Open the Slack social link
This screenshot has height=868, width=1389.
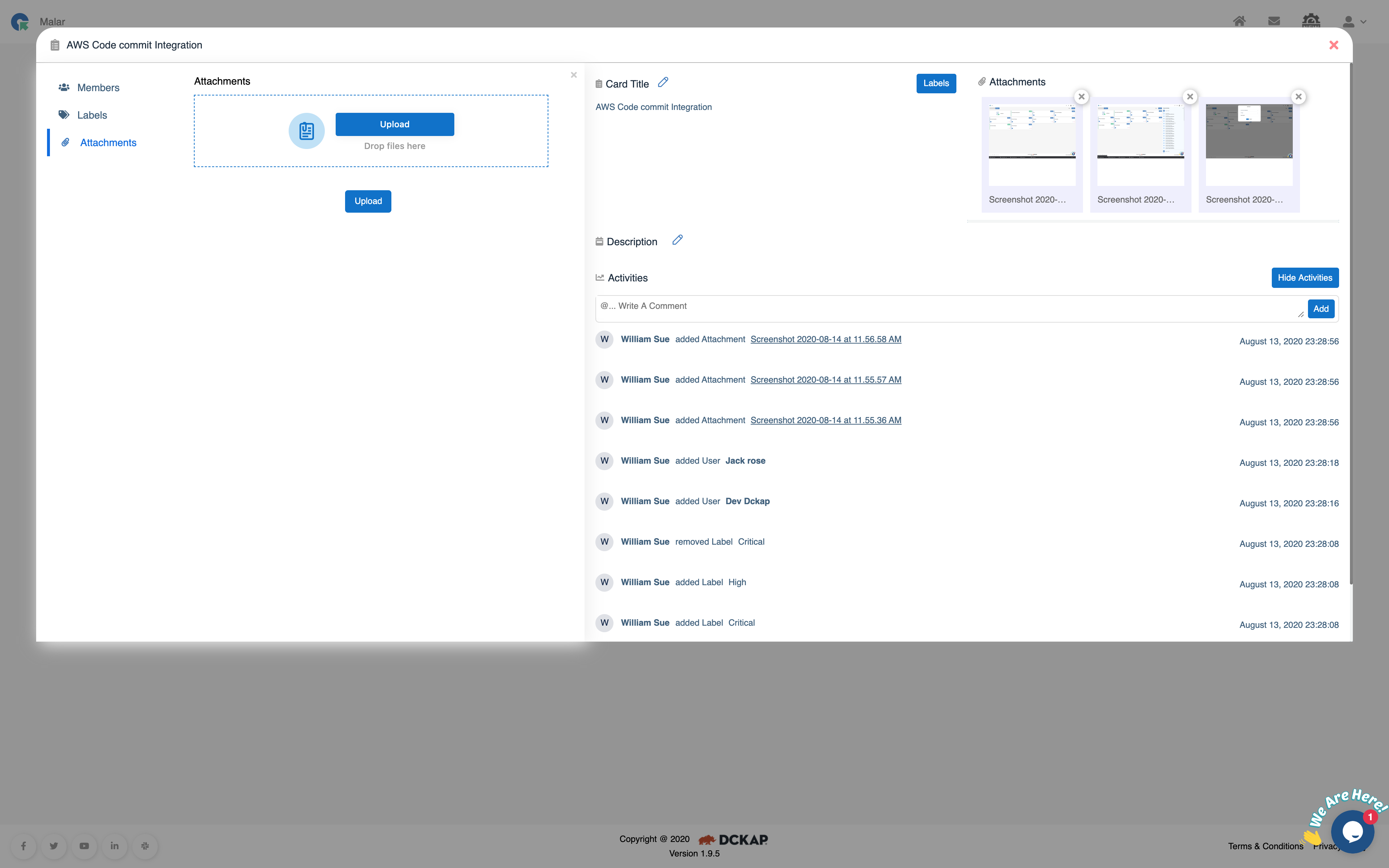145,846
